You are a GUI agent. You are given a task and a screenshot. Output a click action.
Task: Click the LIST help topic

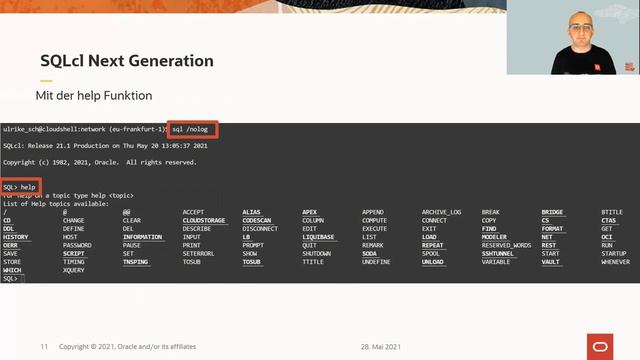[x=369, y=237]
